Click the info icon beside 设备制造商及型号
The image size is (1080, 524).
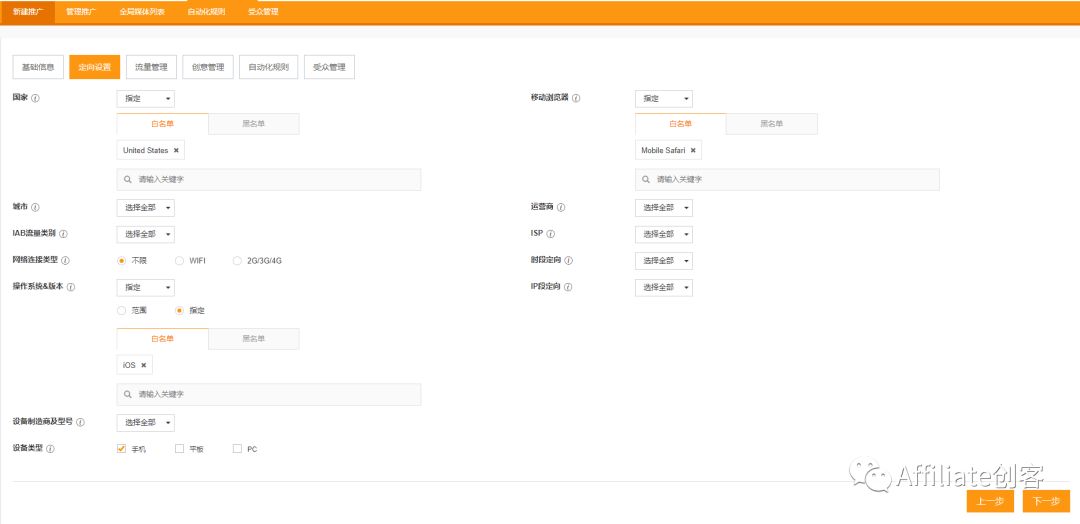(x=81, y=422)
